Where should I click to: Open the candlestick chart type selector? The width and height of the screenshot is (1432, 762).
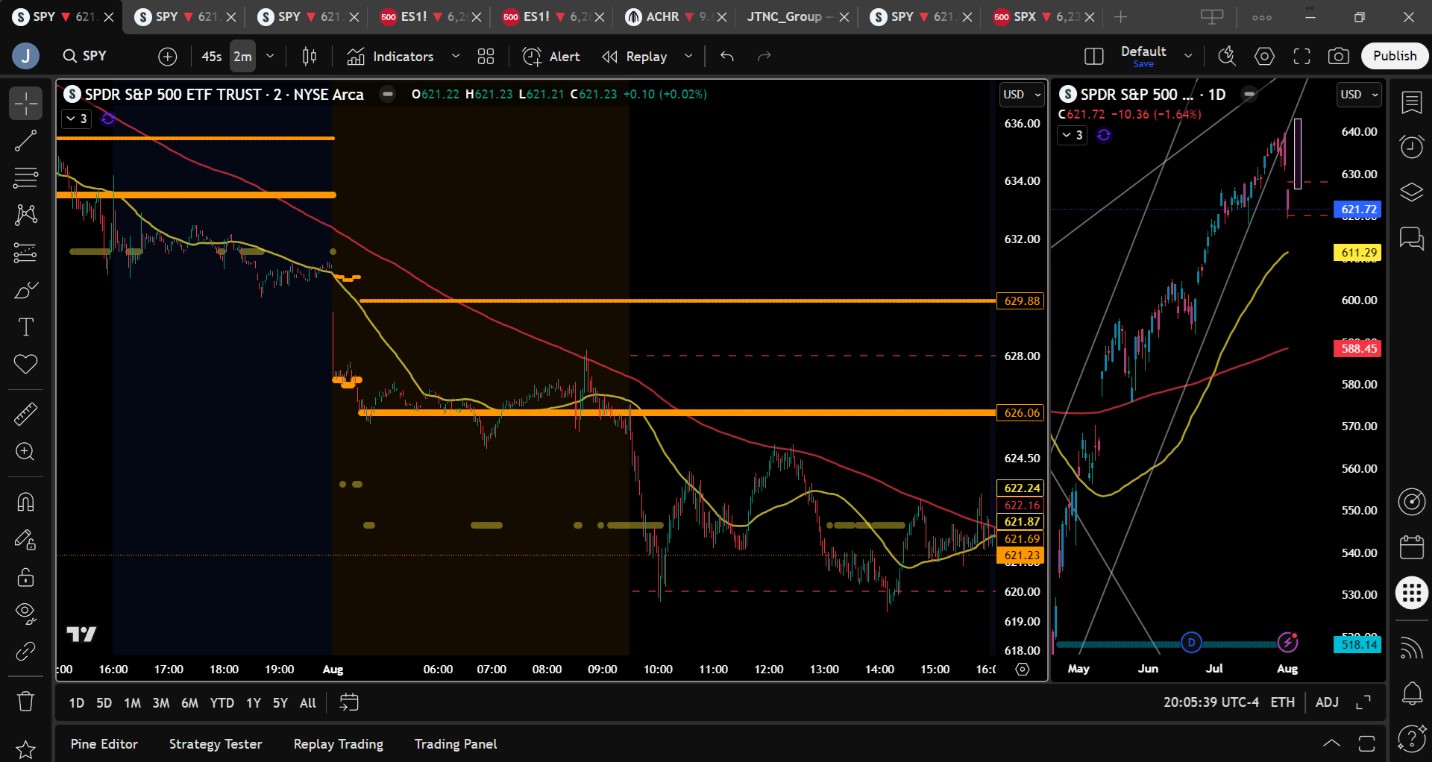pos(310,56)
